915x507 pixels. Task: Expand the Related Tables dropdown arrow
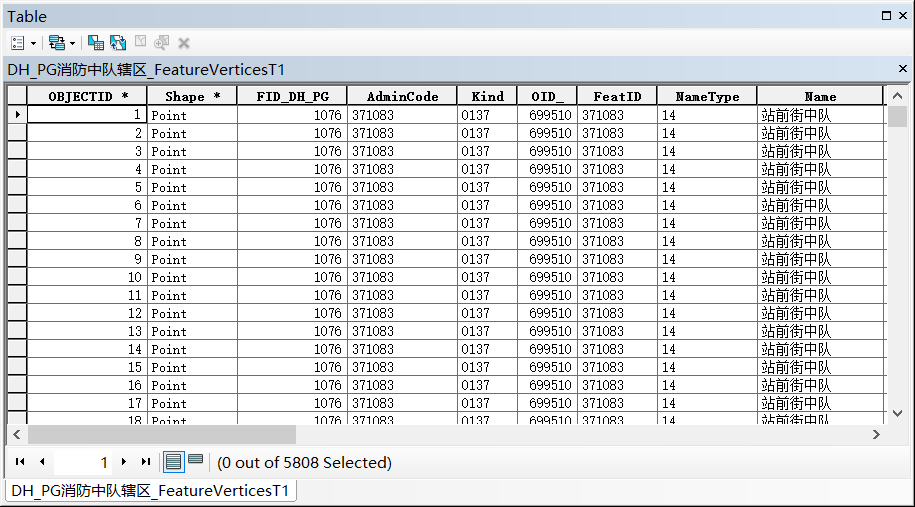72,43
